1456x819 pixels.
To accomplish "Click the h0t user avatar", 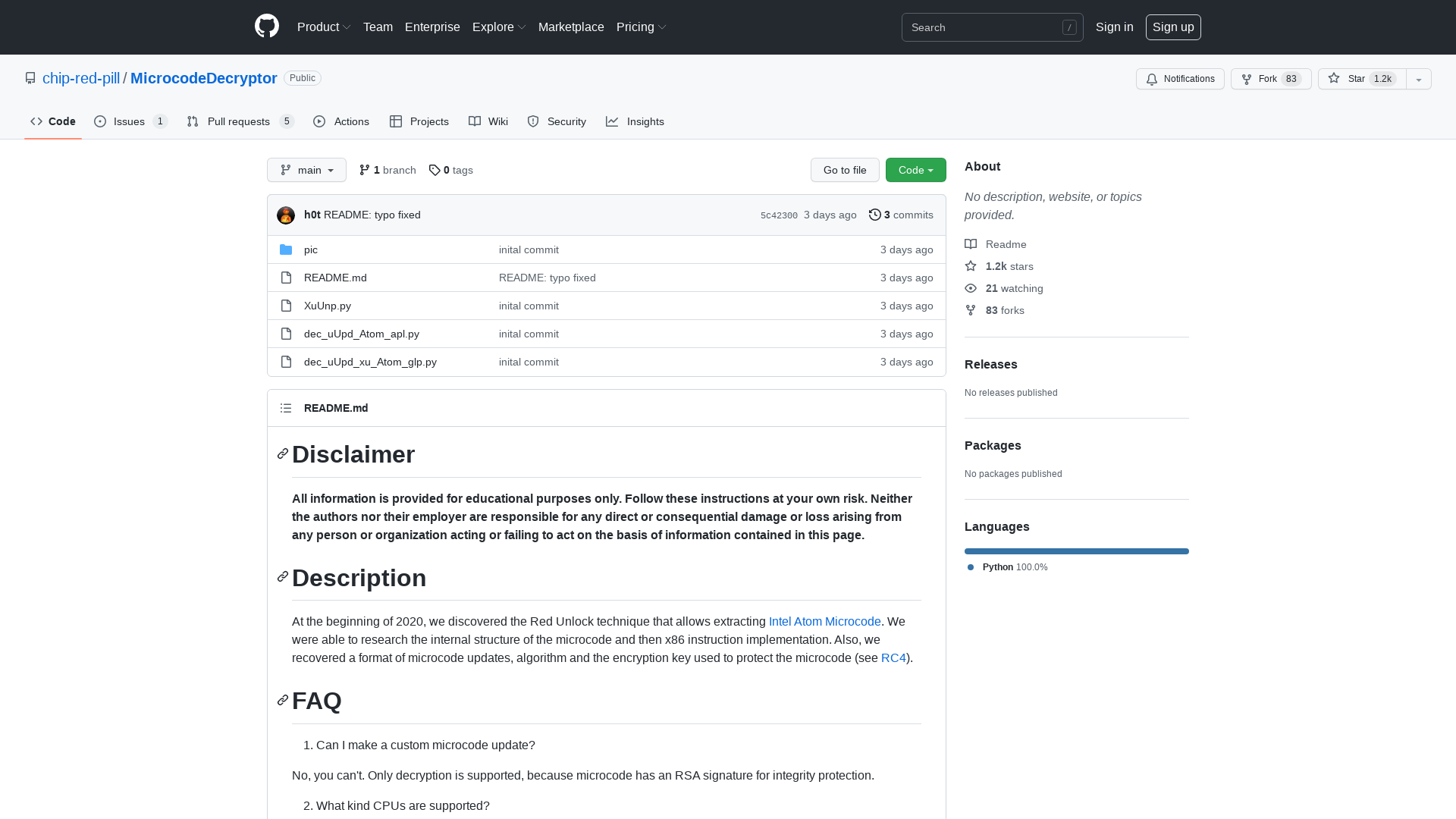I will [286, 215].
